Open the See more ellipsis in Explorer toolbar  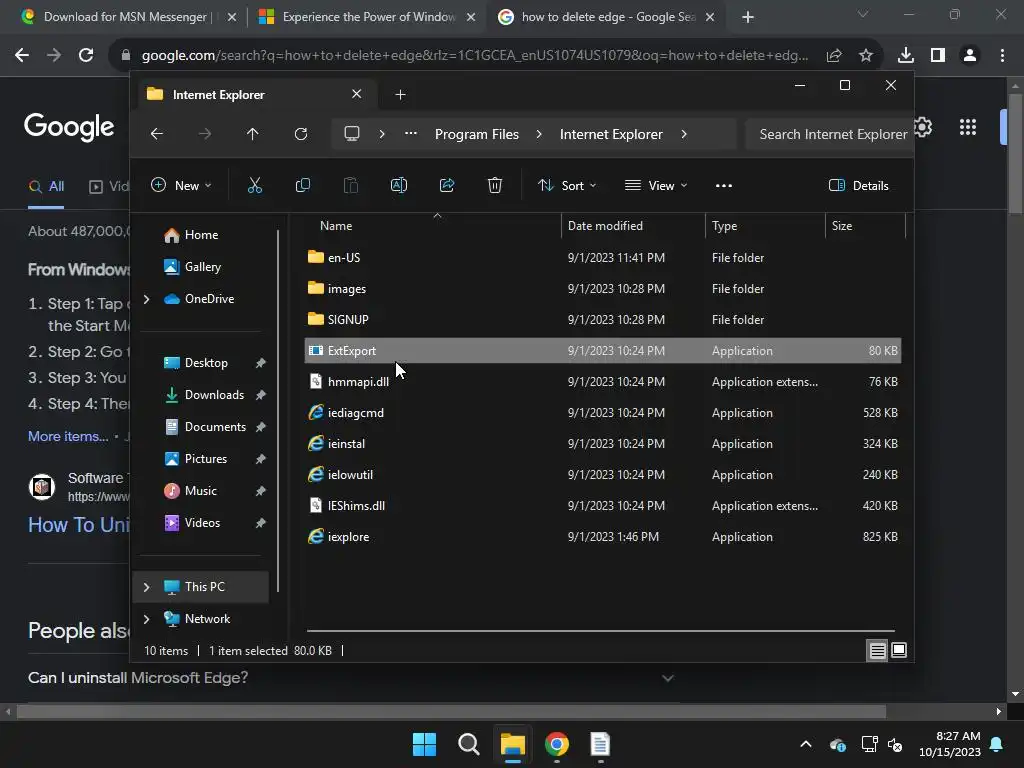point(724,185)
